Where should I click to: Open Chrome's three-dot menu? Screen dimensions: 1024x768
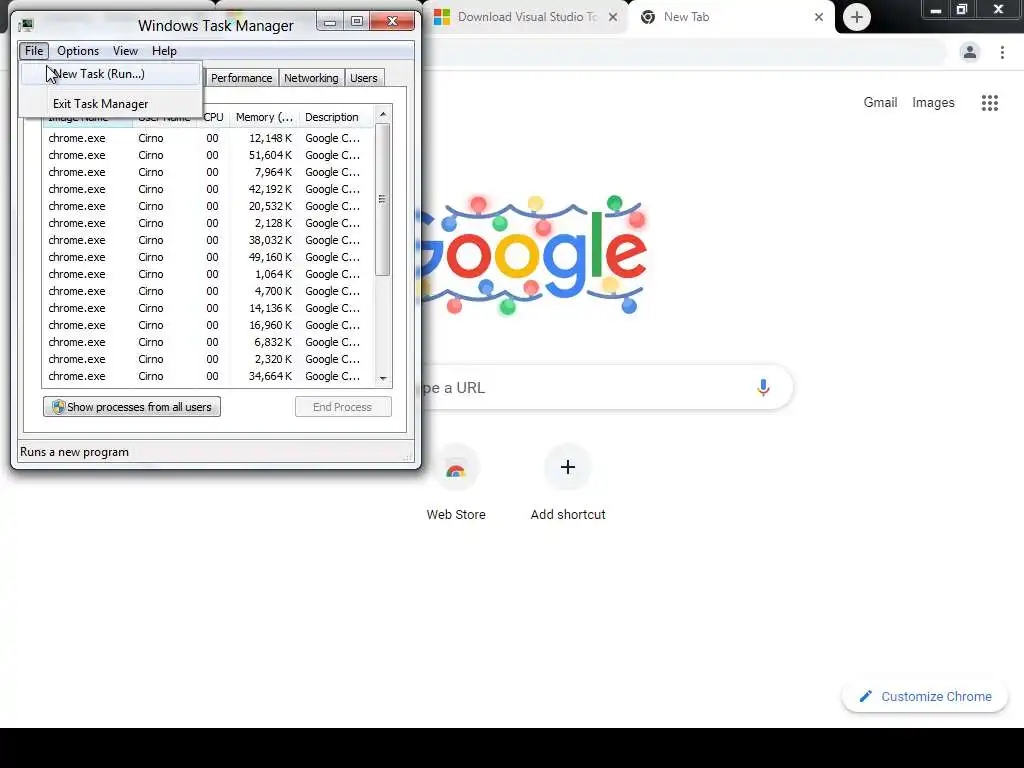coord(1002,52)
